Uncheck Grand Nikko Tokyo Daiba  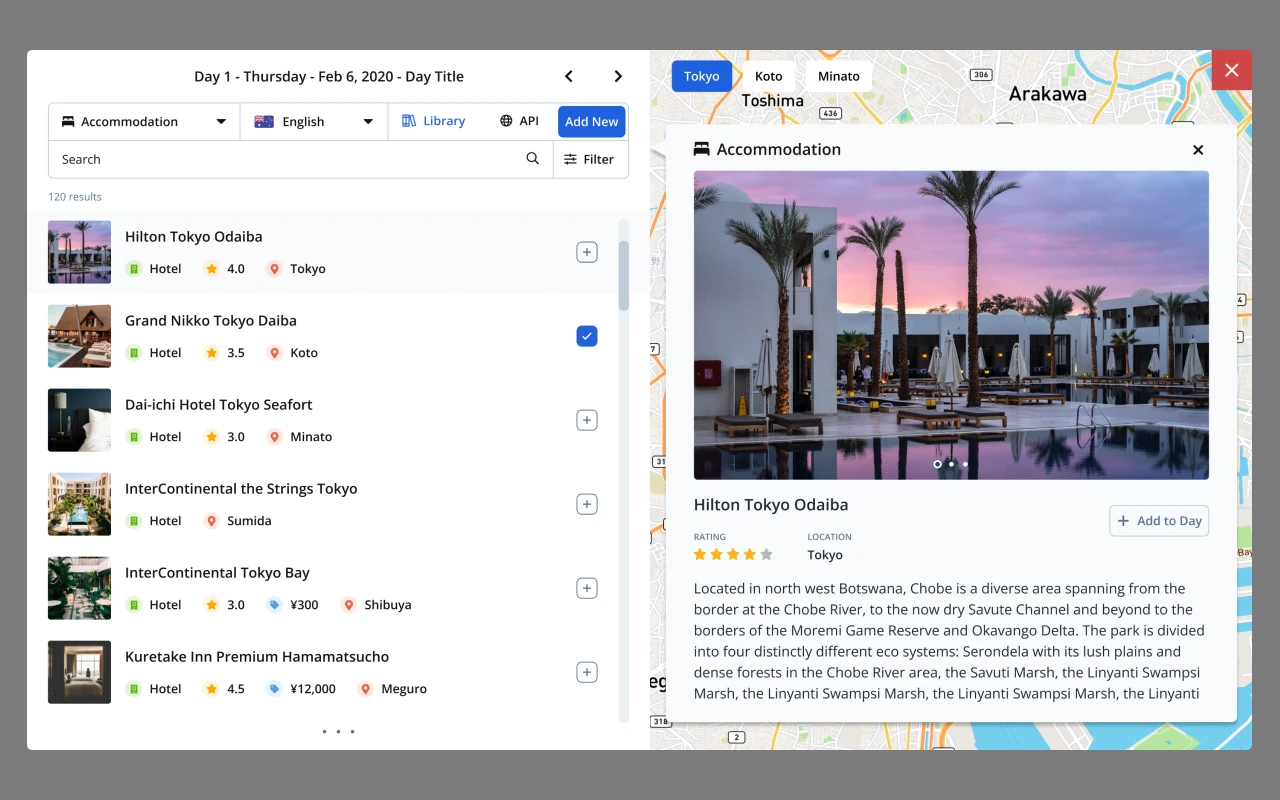[587, 336]
